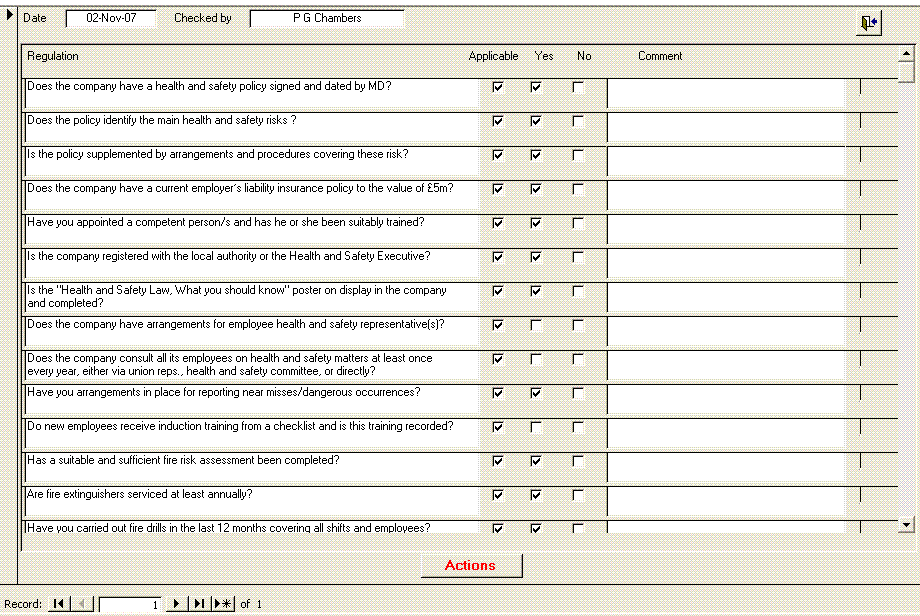
Task: Click the Comment box for fire risk assessment
Action: (726, 467)
